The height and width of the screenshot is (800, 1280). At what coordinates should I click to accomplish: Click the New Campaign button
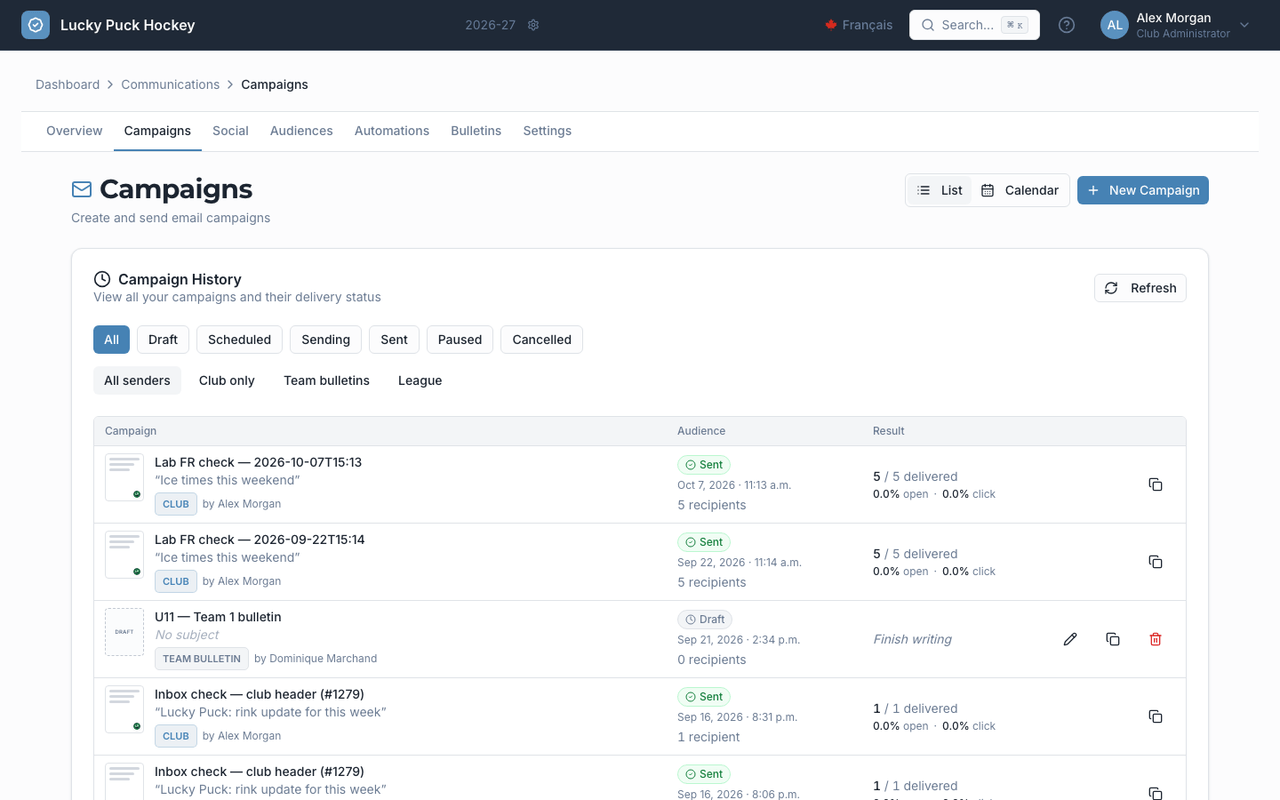[x=1143, y=190]
